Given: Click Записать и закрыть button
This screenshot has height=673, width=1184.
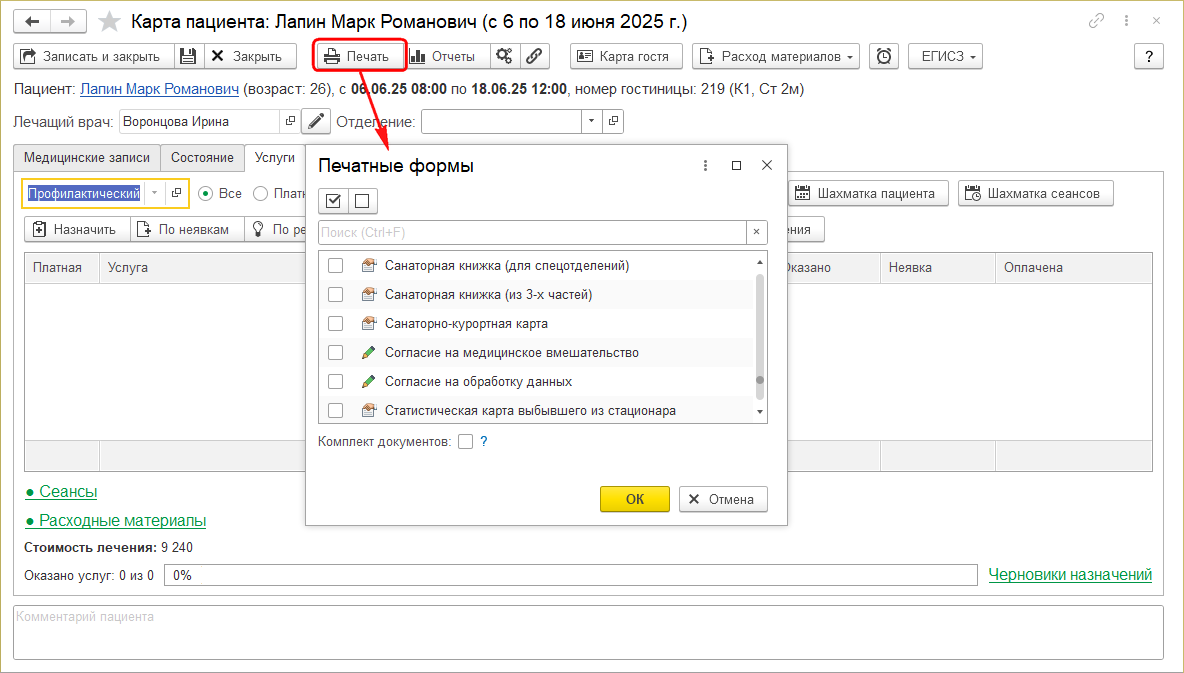Looking at the screenshot, I should click(x=94, y=56).
